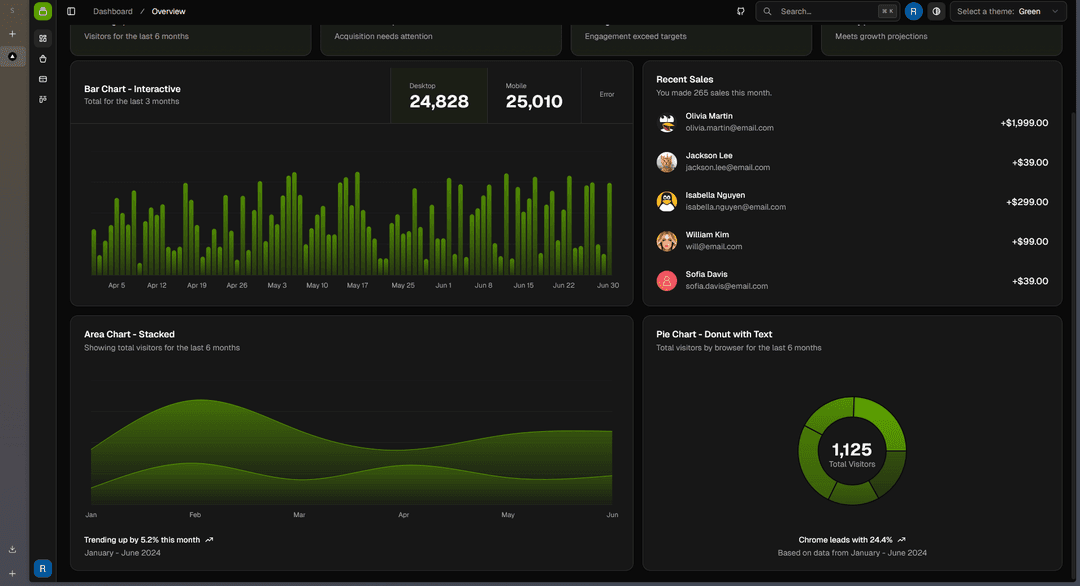Show Desktop data on the interactive bar chart
1080x586 pixels.
tap(438, 94)
